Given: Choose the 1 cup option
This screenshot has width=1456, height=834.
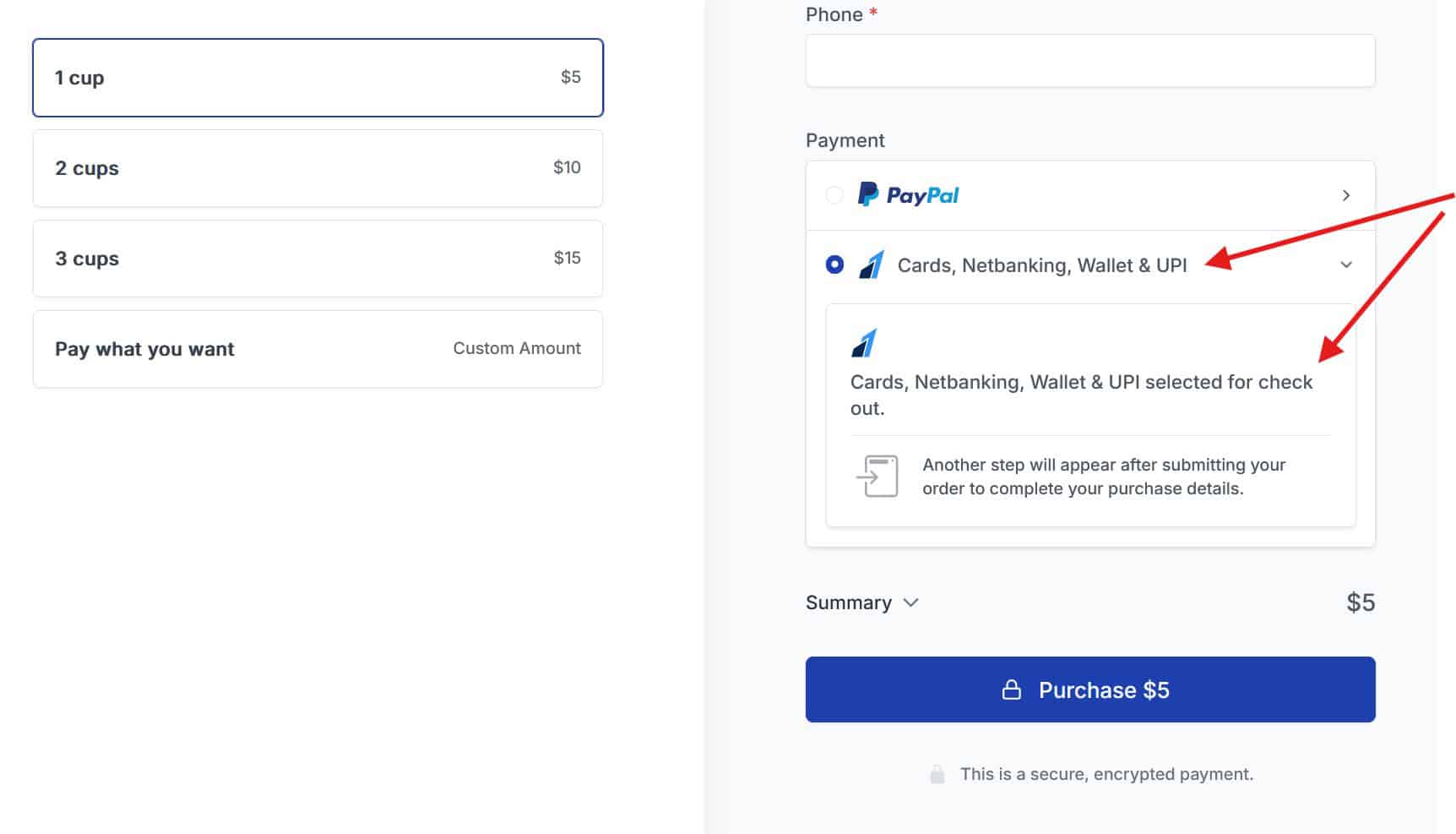Looking at the screenshot, I should (x=318, y=78).
